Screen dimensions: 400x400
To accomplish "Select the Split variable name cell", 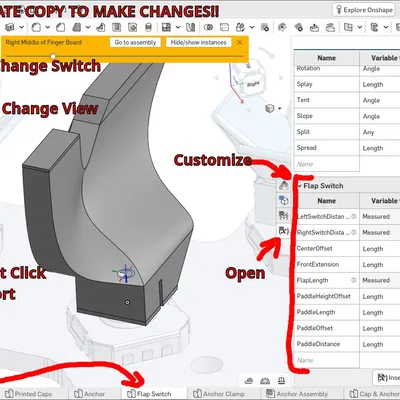I will (326, 132).
